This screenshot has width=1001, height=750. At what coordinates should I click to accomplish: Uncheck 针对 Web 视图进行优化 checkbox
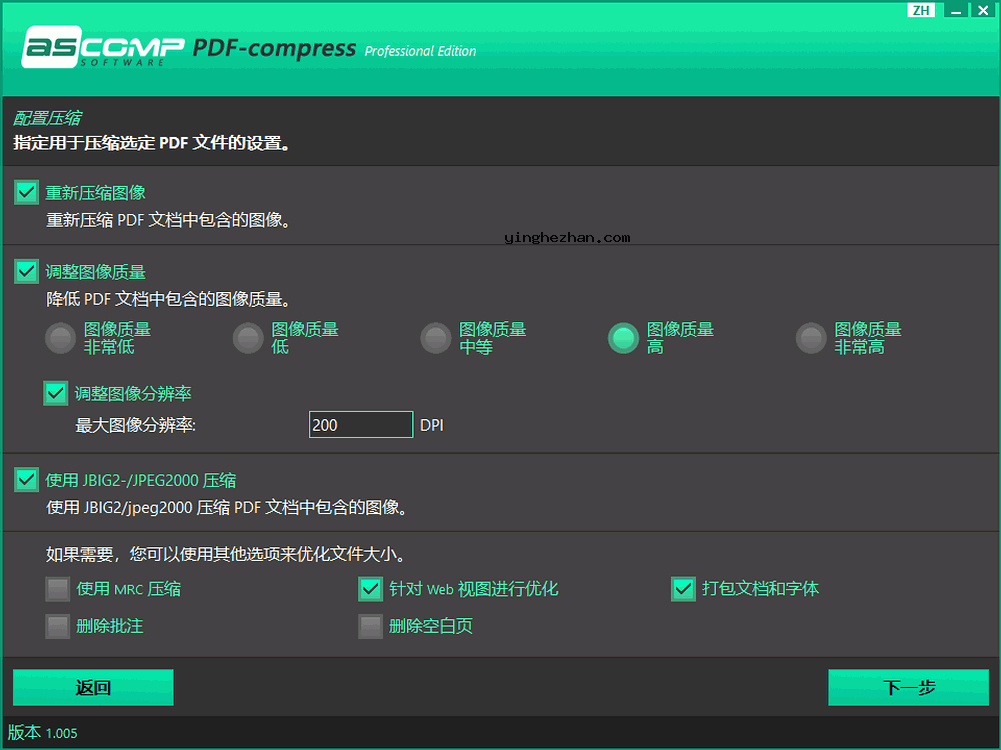pyautogui.click(x=370, y=589)
